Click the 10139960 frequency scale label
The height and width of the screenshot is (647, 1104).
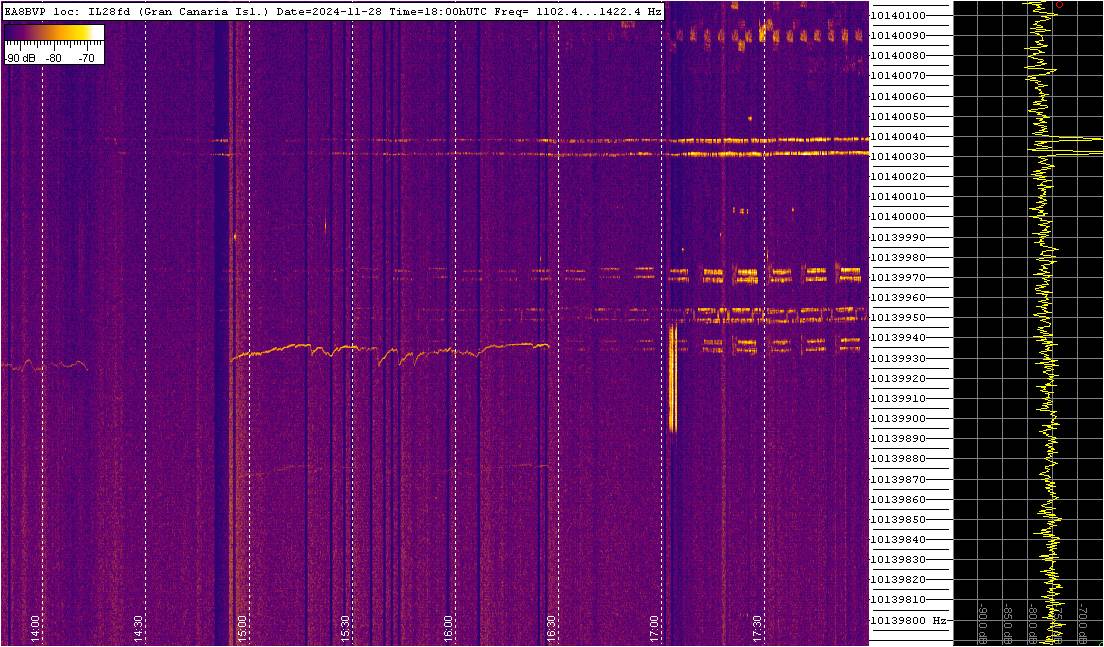(898, 298)
